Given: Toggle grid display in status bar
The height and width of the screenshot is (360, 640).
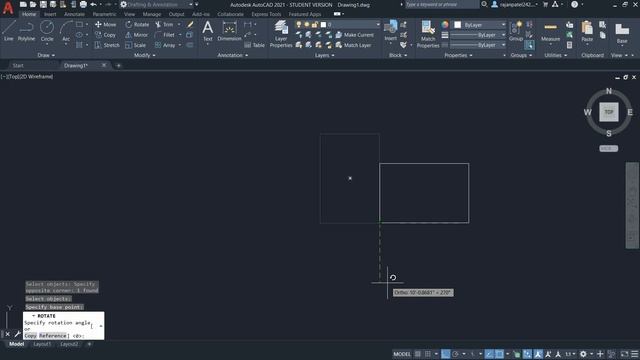Looking at the screenshot, I should [x=418, y=354].
